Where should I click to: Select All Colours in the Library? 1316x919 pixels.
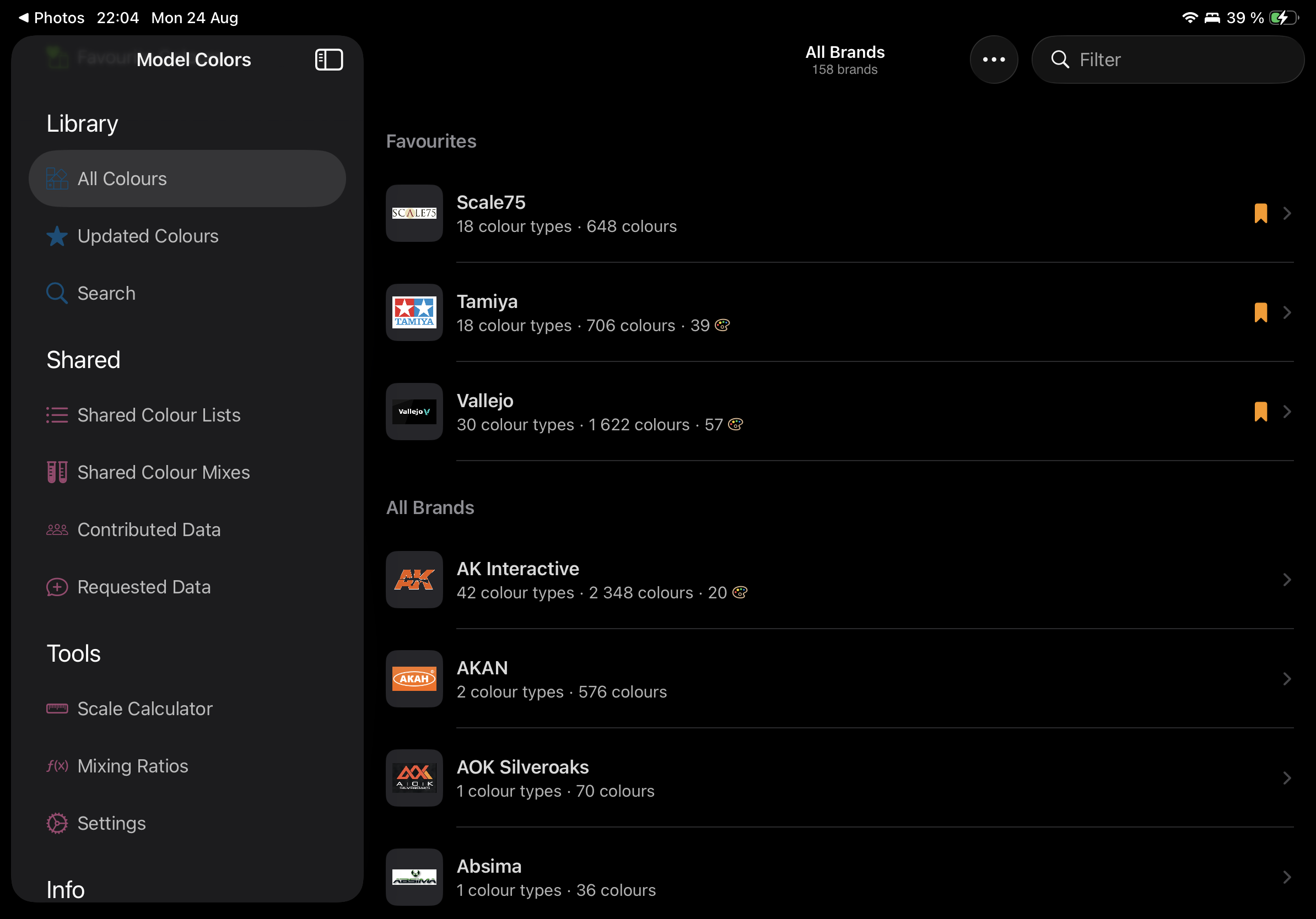[x=187, y=179]
